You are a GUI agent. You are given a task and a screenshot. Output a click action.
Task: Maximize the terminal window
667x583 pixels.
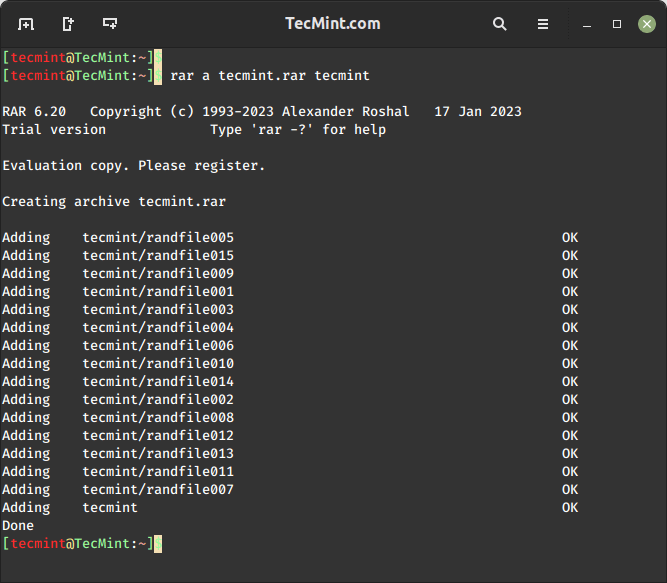617,24
